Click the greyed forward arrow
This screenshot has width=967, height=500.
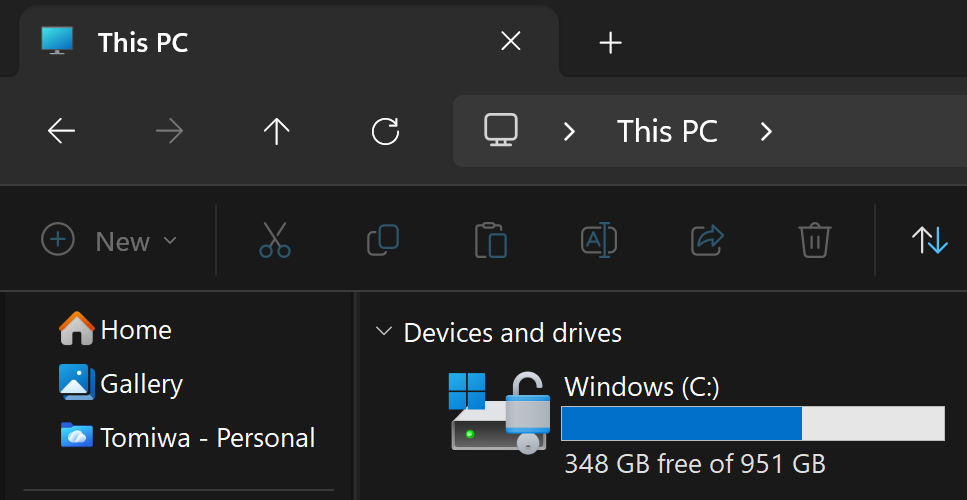coord(170,131)
